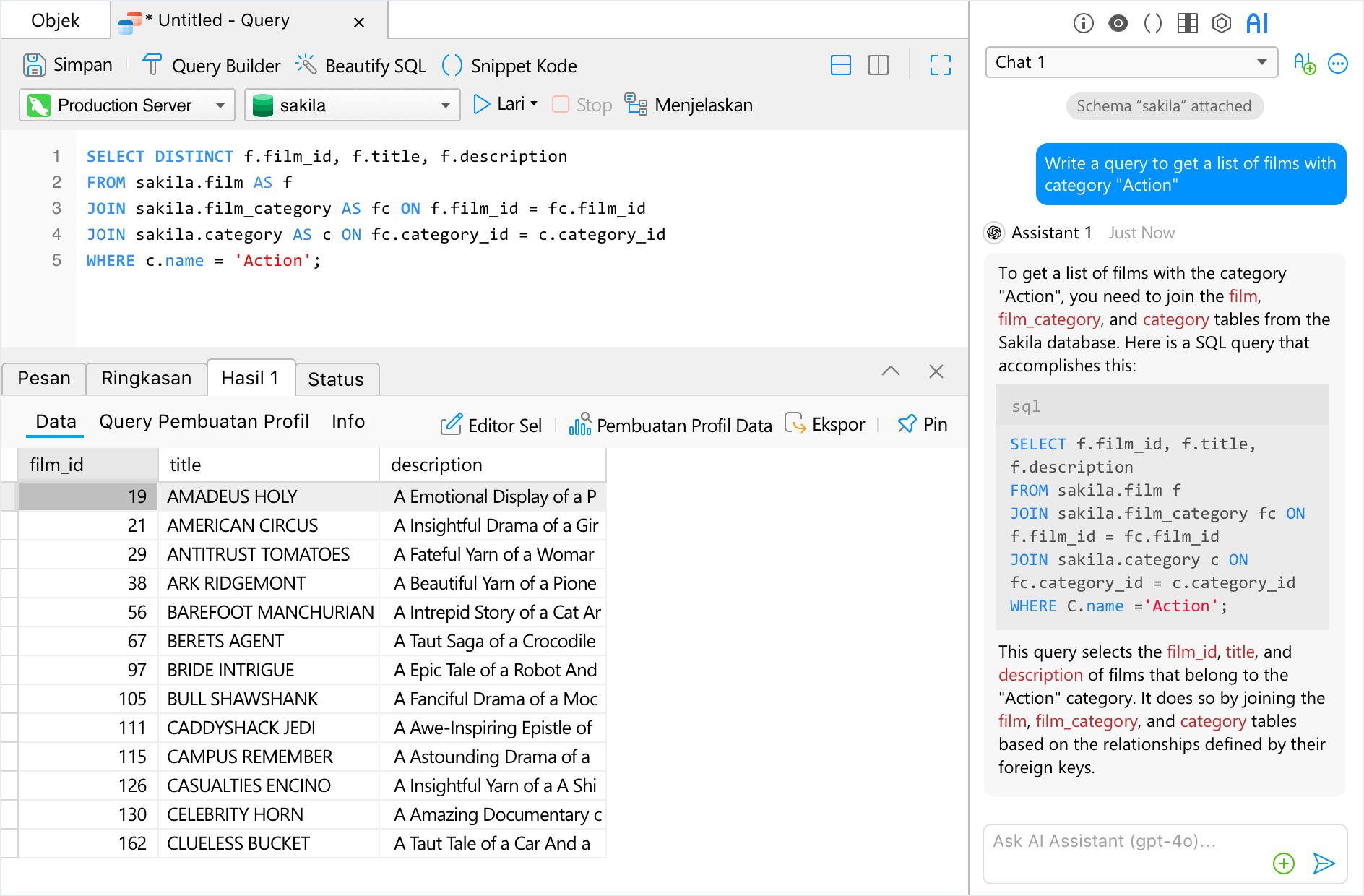Start a new AI chat
The width and height of the screenshot is (1364, 896).
click(1304, 64)
